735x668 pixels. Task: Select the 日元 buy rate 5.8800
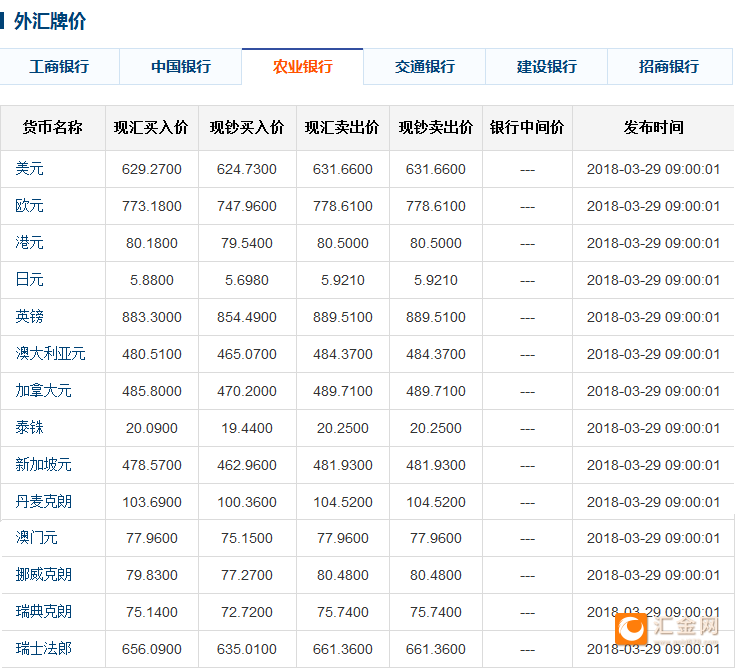pos(151,280)
